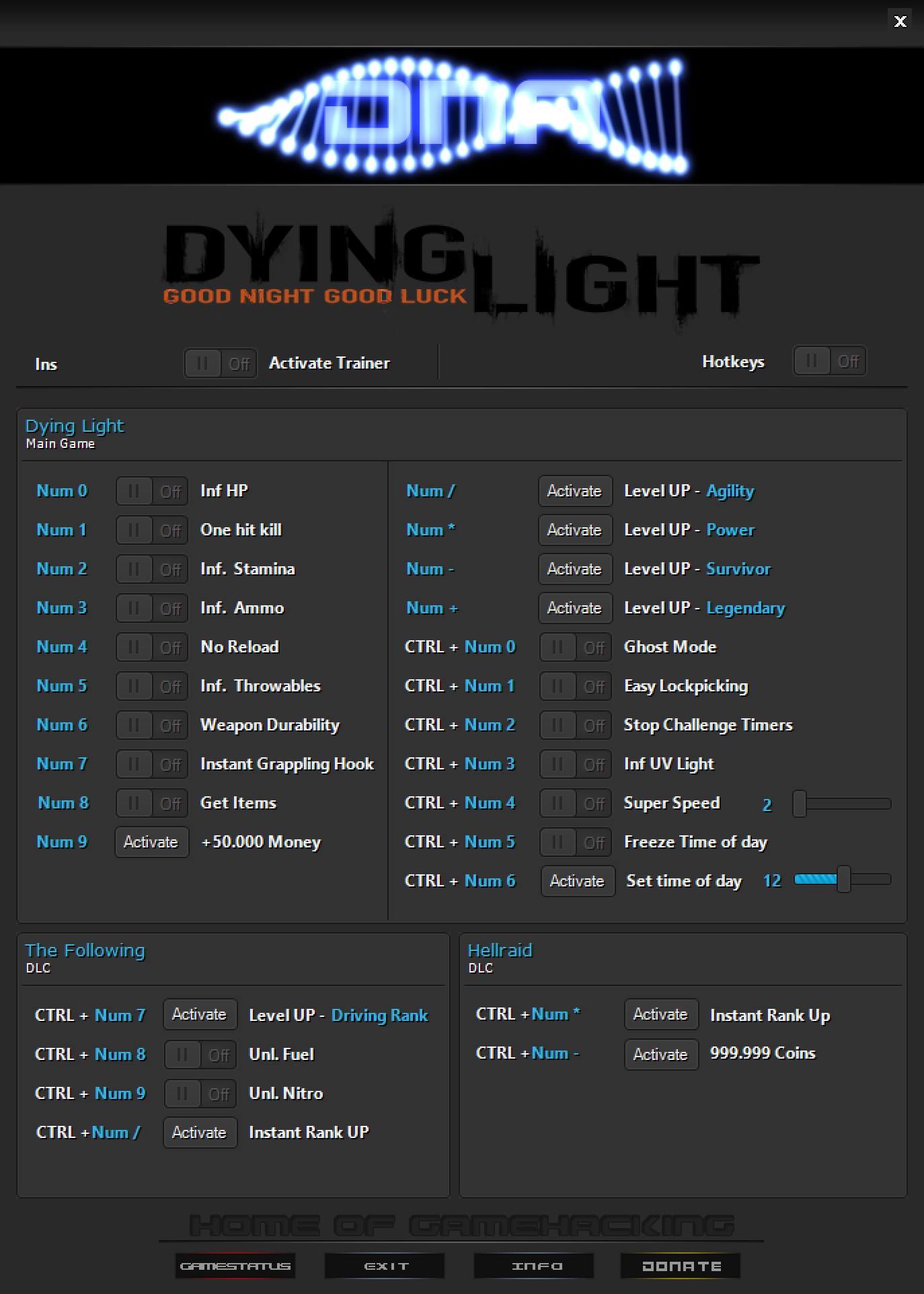This screenshot has width=924, height=1294.
Task: Toggle the Activate Trainer switch
Action: pos(221,363)
